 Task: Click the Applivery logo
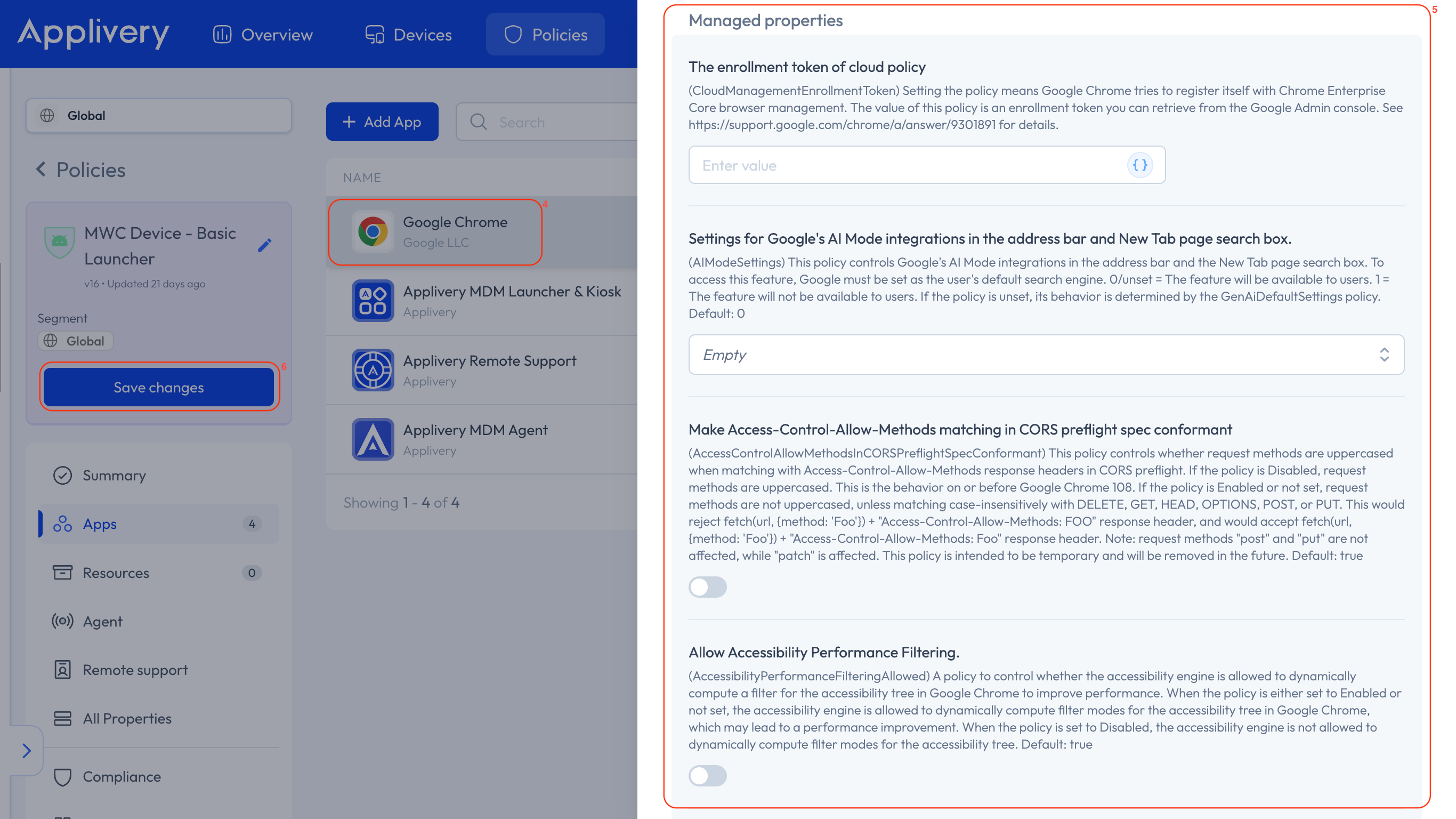click(93, 34)
